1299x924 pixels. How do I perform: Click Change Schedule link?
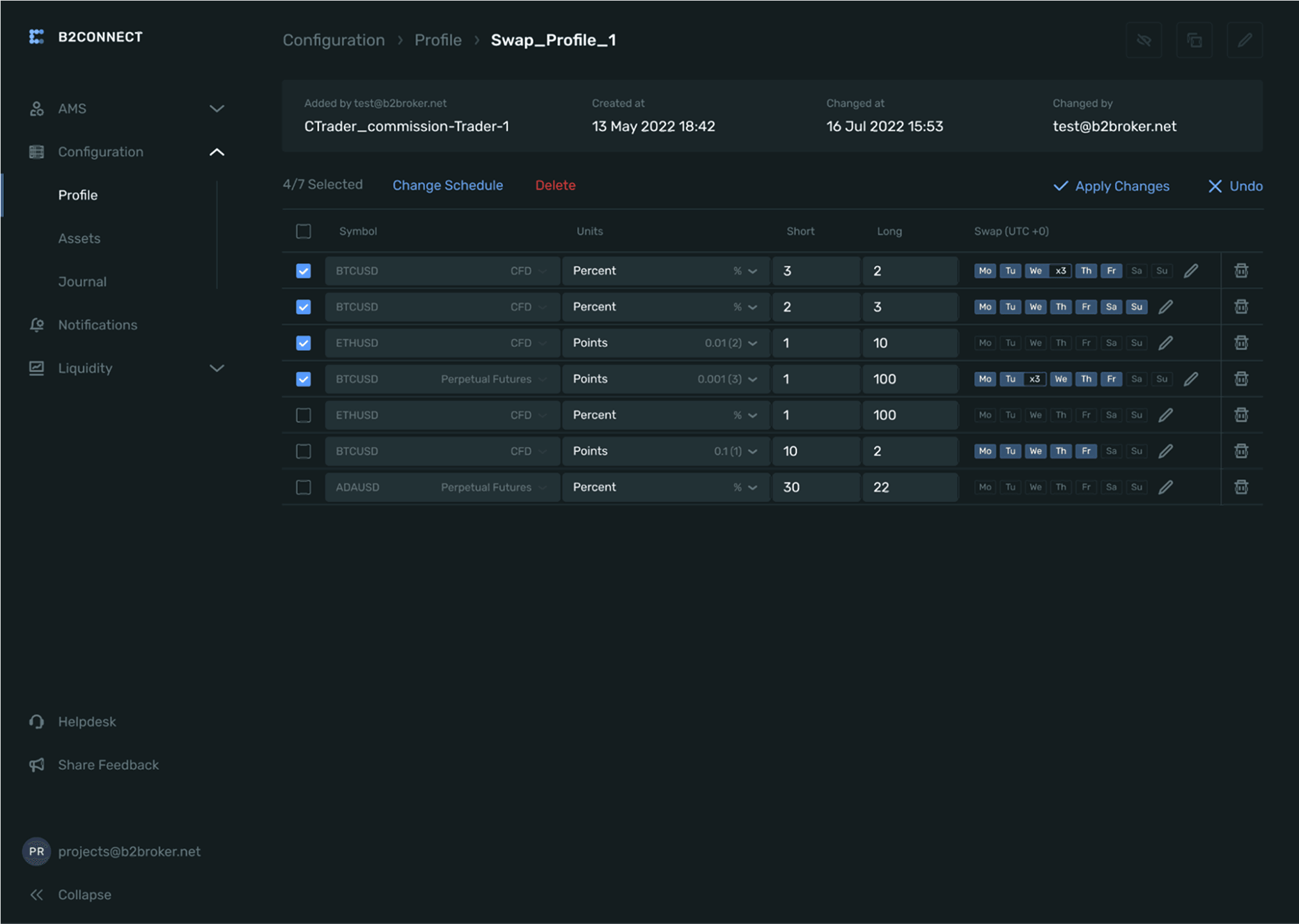pos(448,185)
